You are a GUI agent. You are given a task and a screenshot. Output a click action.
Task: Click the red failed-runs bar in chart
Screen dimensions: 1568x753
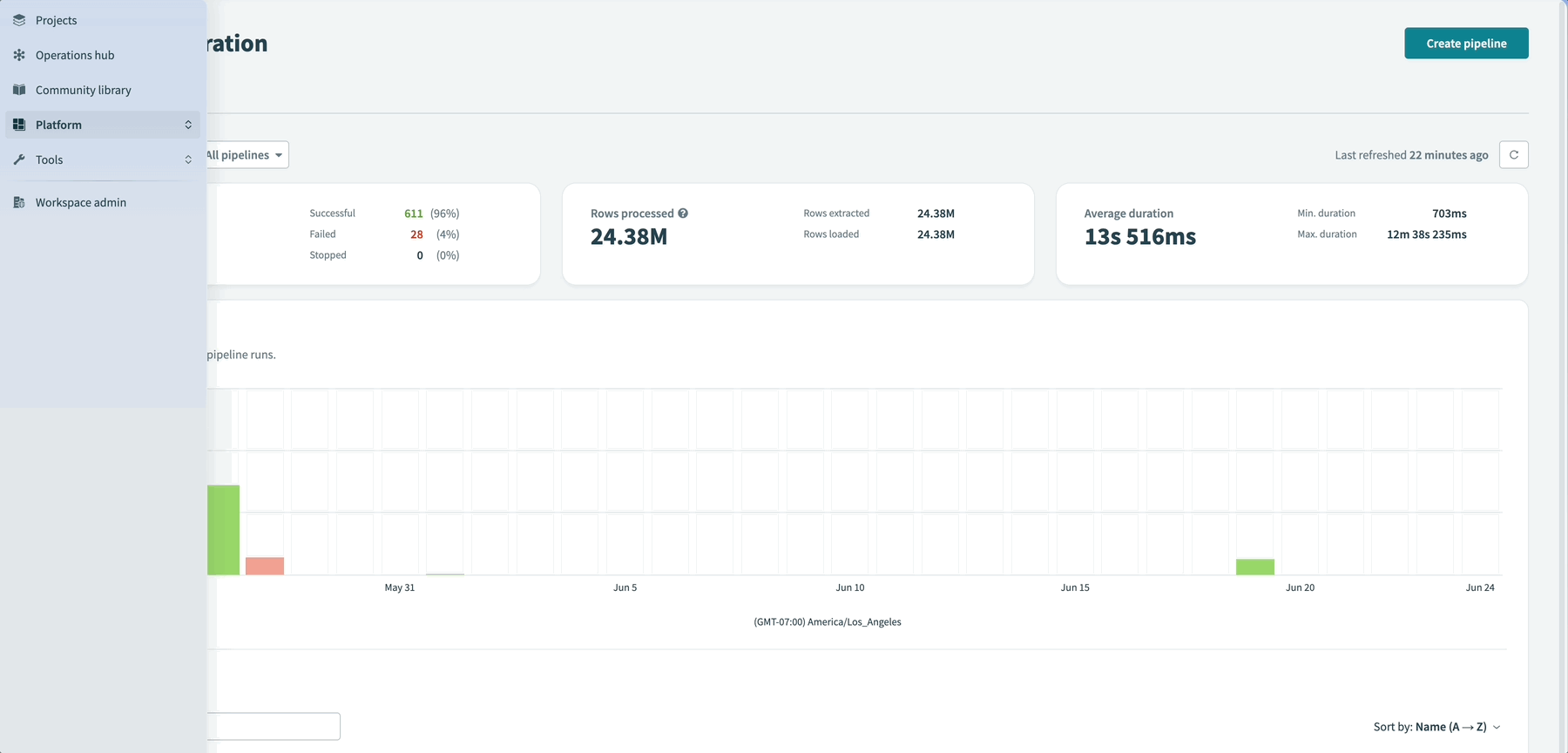click(x=265, y=566)
